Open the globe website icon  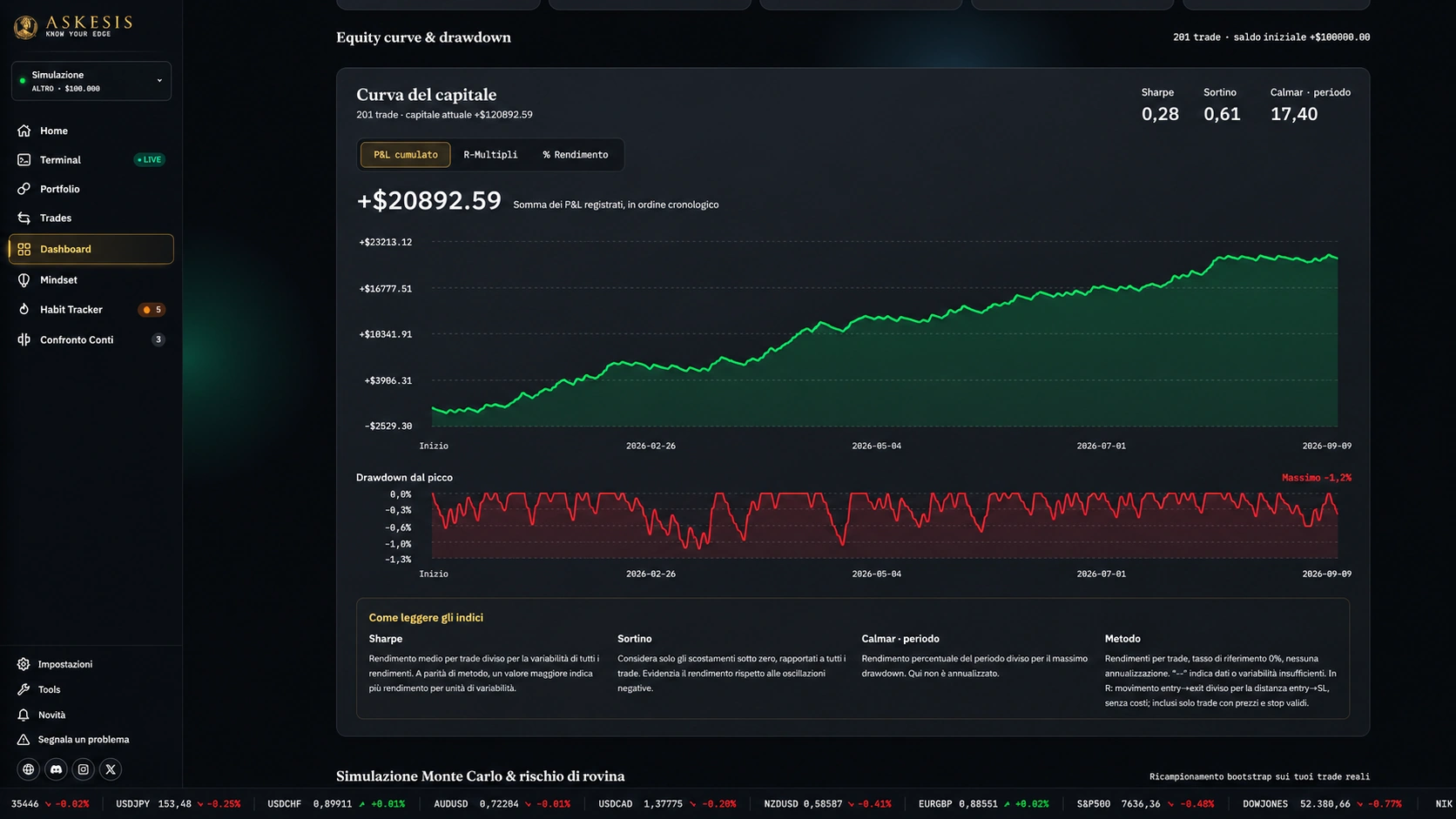click(x=29, y=769)
